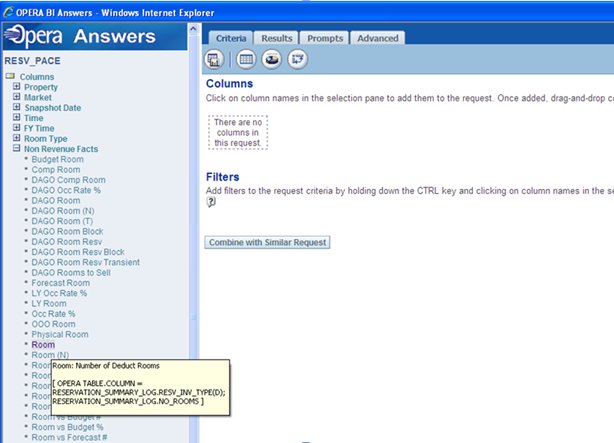The width and height of the screenshot is (614, 443).
Task: Add DAGO Comp Room column
Action: pyautogui.click(x=69, y=180)
